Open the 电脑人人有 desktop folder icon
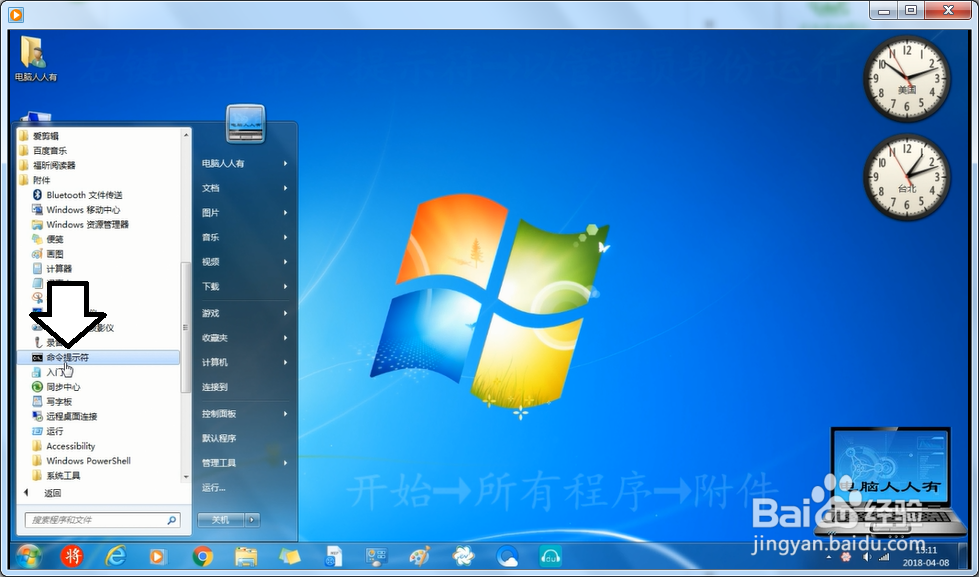 (x=36, y=59)
